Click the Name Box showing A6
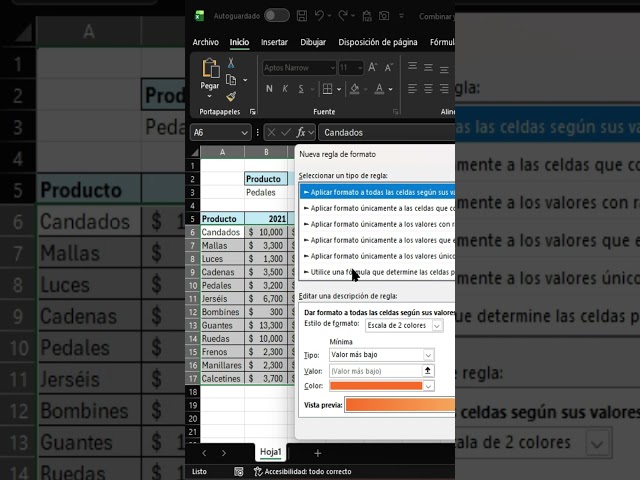Image resolution: width=640 pixels, height=480 pixels. point(220,133)
